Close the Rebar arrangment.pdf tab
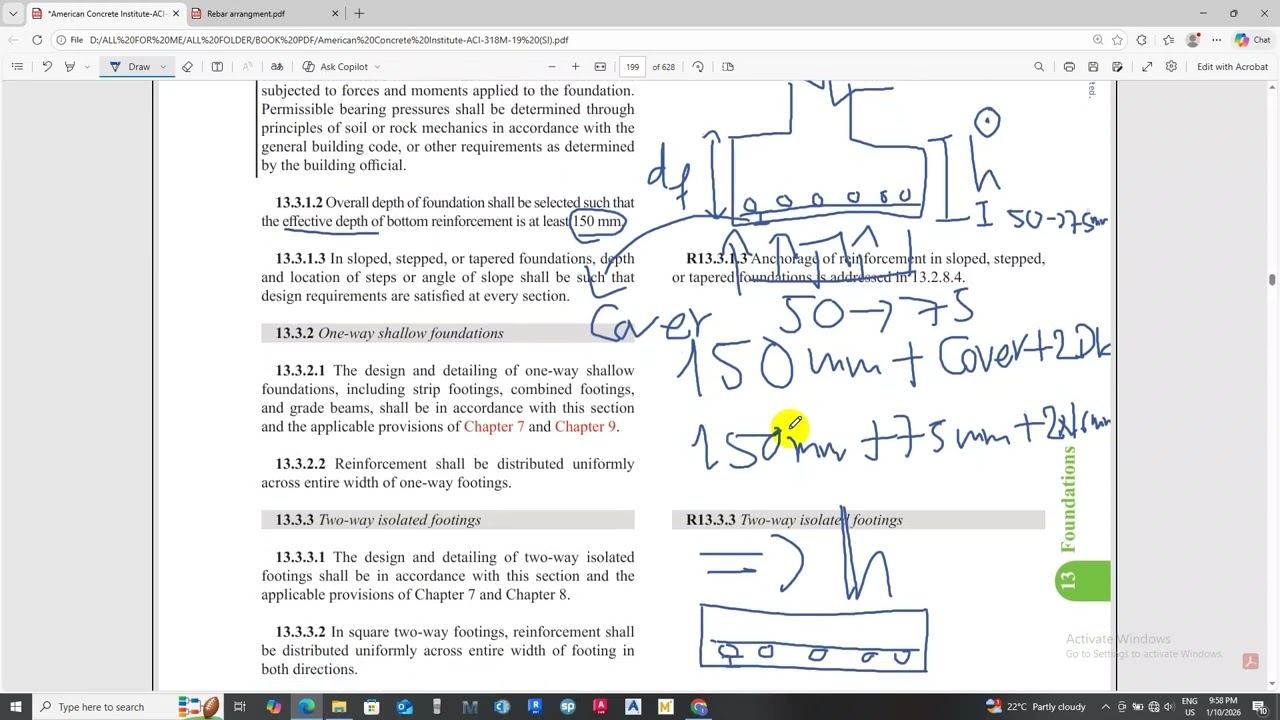The image size is (1280, 720). tap(335, 14)
